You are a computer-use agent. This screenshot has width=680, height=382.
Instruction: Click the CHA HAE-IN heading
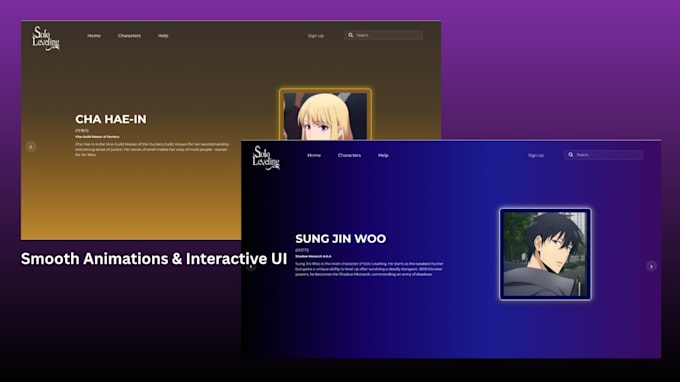111,119
